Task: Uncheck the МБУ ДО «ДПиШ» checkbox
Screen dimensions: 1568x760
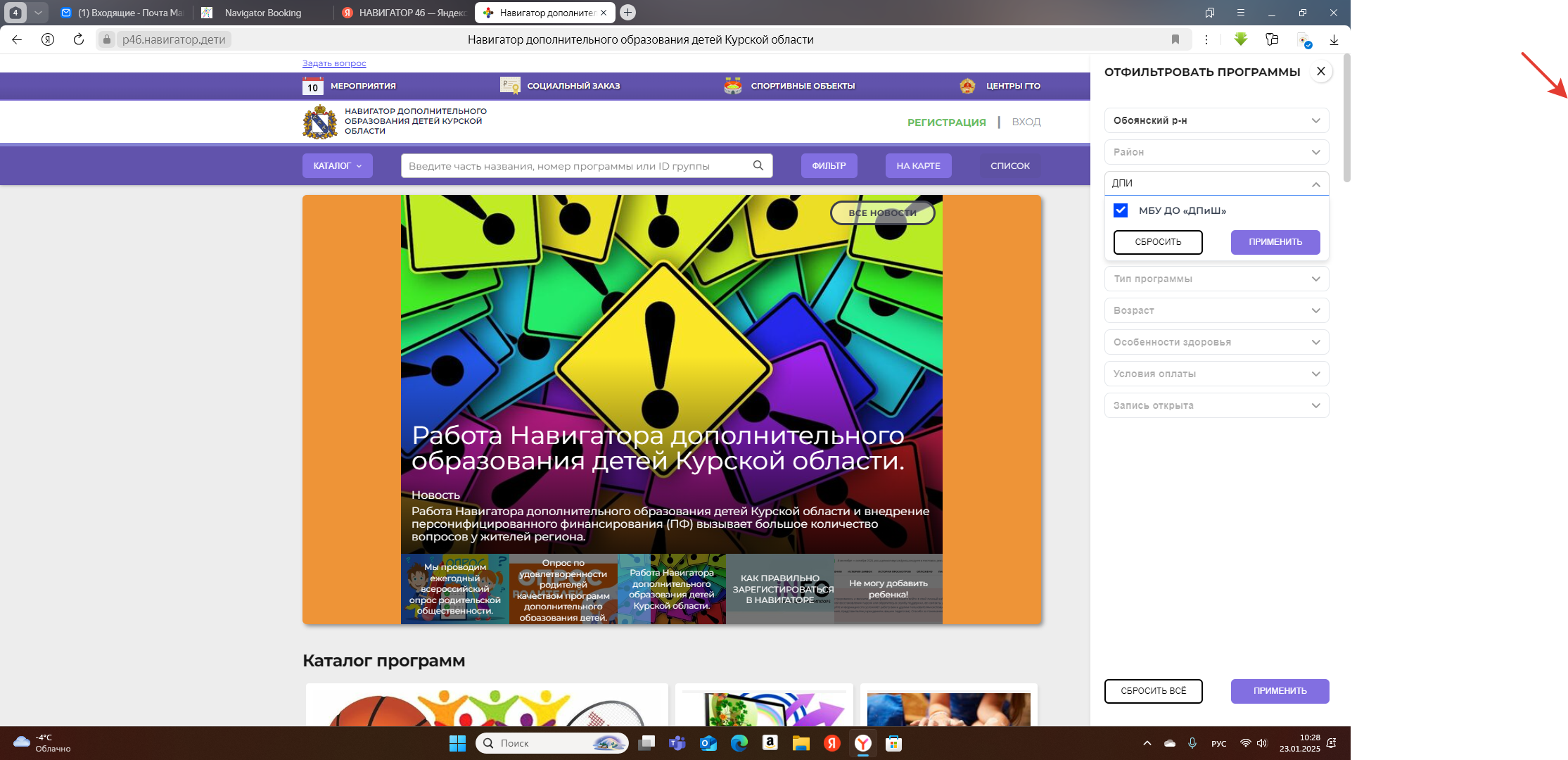Action: [x=1121, y=210]
